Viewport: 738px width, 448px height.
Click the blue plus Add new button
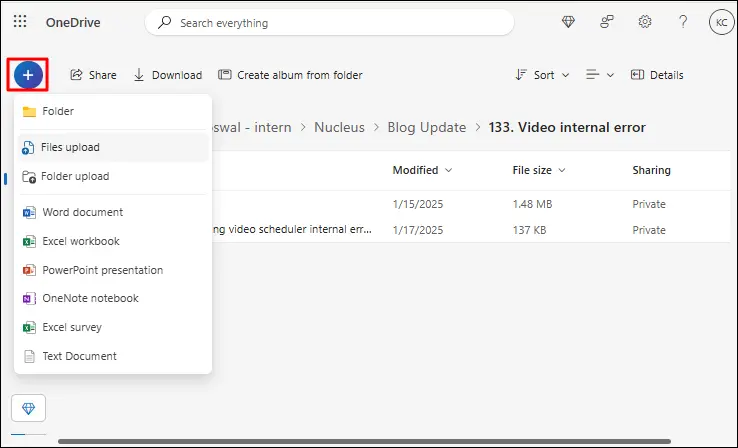[28, 75]
